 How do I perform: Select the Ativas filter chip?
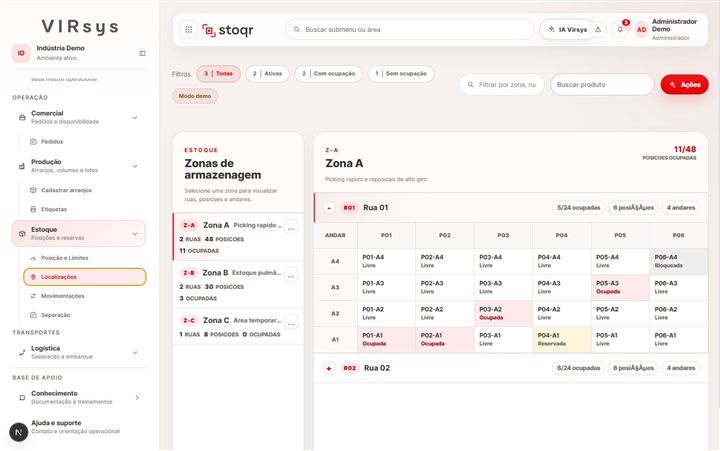click(x=267, y=73)
